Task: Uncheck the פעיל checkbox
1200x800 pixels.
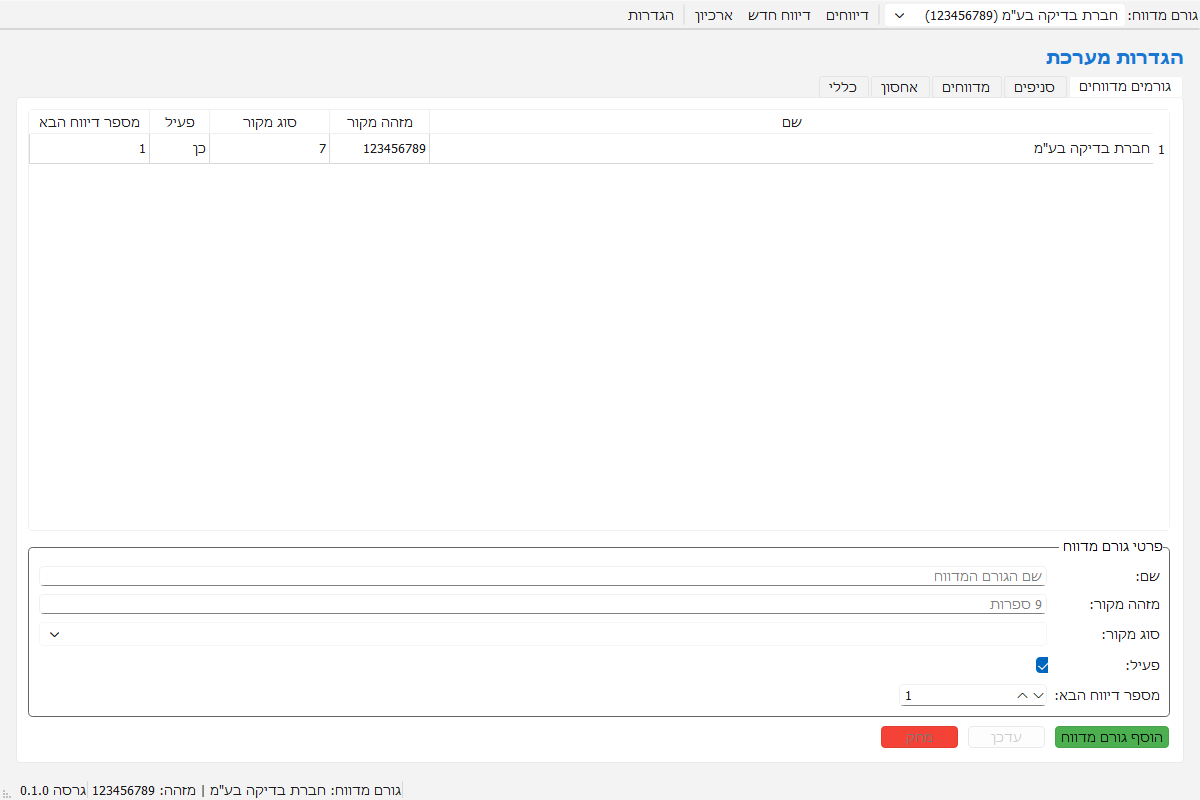Action: [1042, 664]
